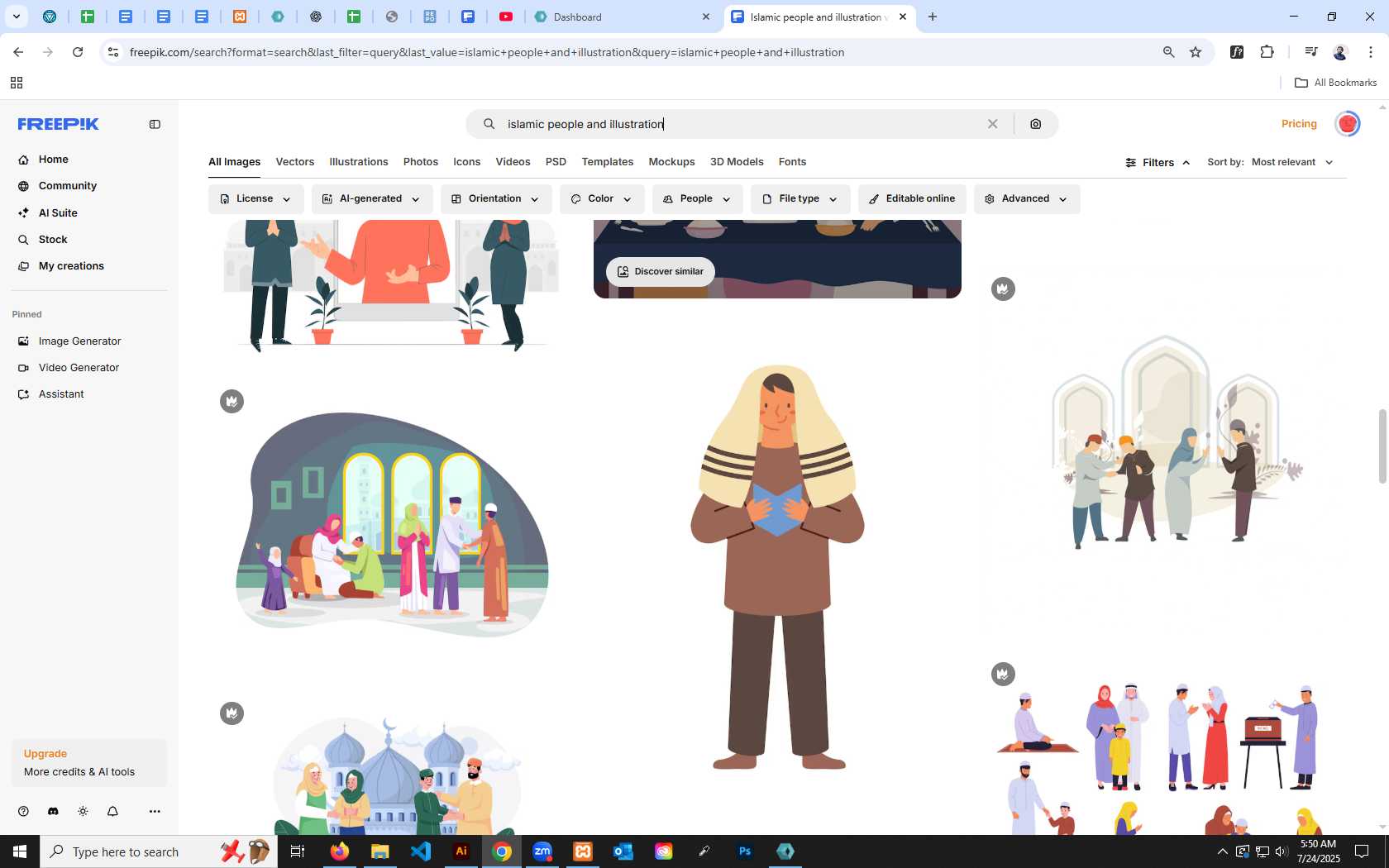The width and height of the screenshot is (1389, 868).
Task: Switch to Videos tab
Action: pos(513,162)
